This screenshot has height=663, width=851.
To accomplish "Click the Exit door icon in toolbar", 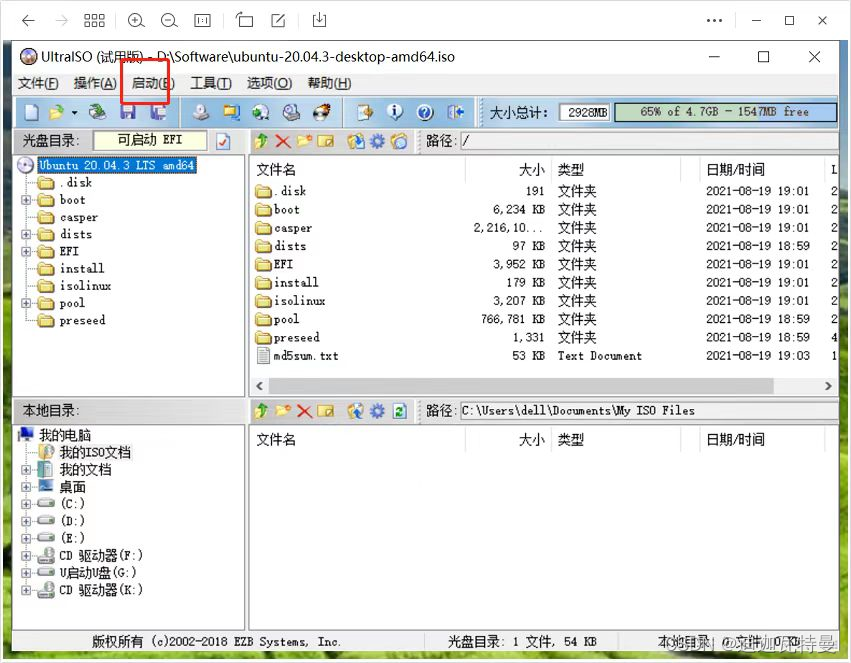I will point(455,112).
